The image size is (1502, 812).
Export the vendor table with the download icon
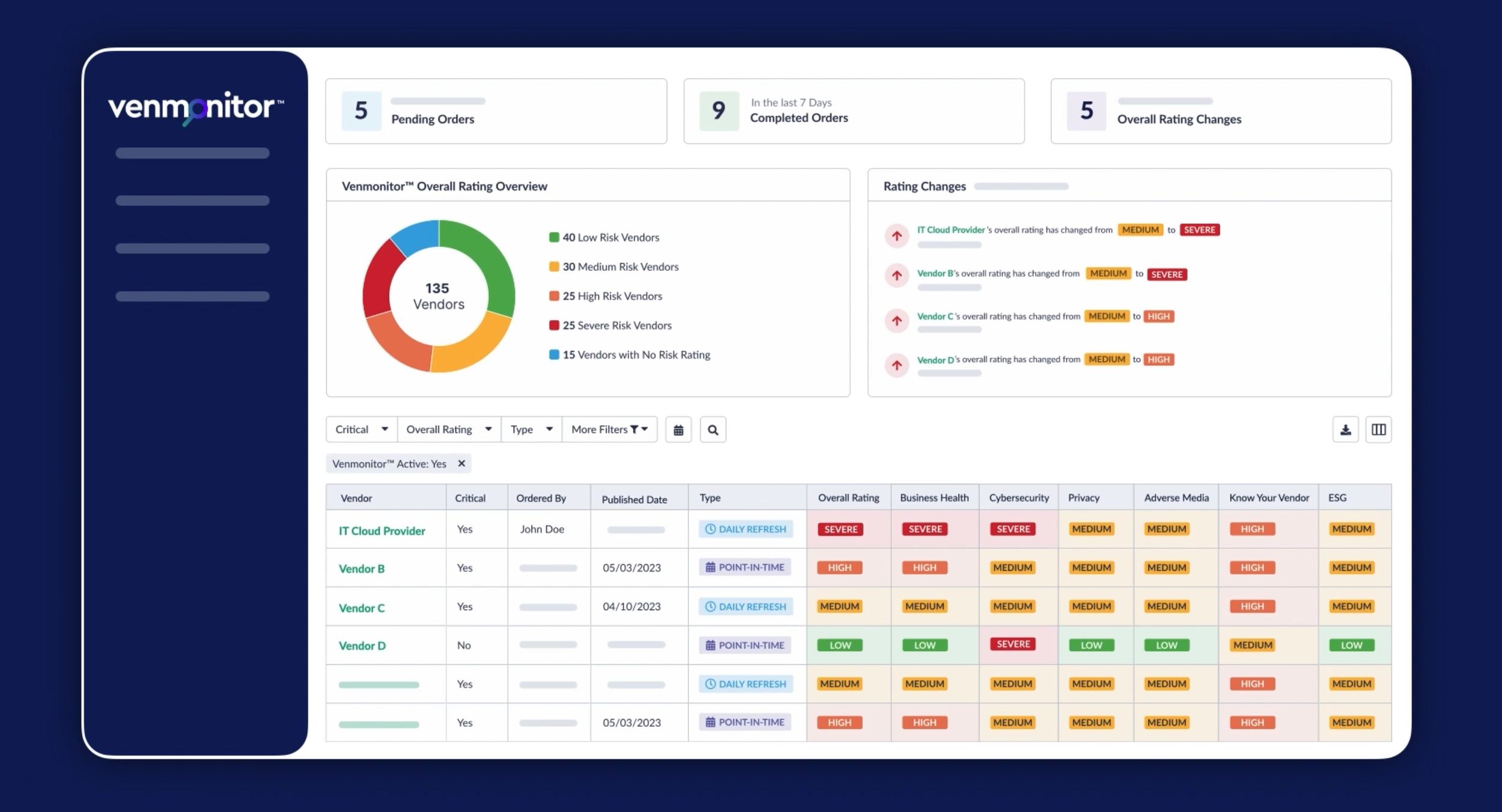click(x=1345, y=429)
